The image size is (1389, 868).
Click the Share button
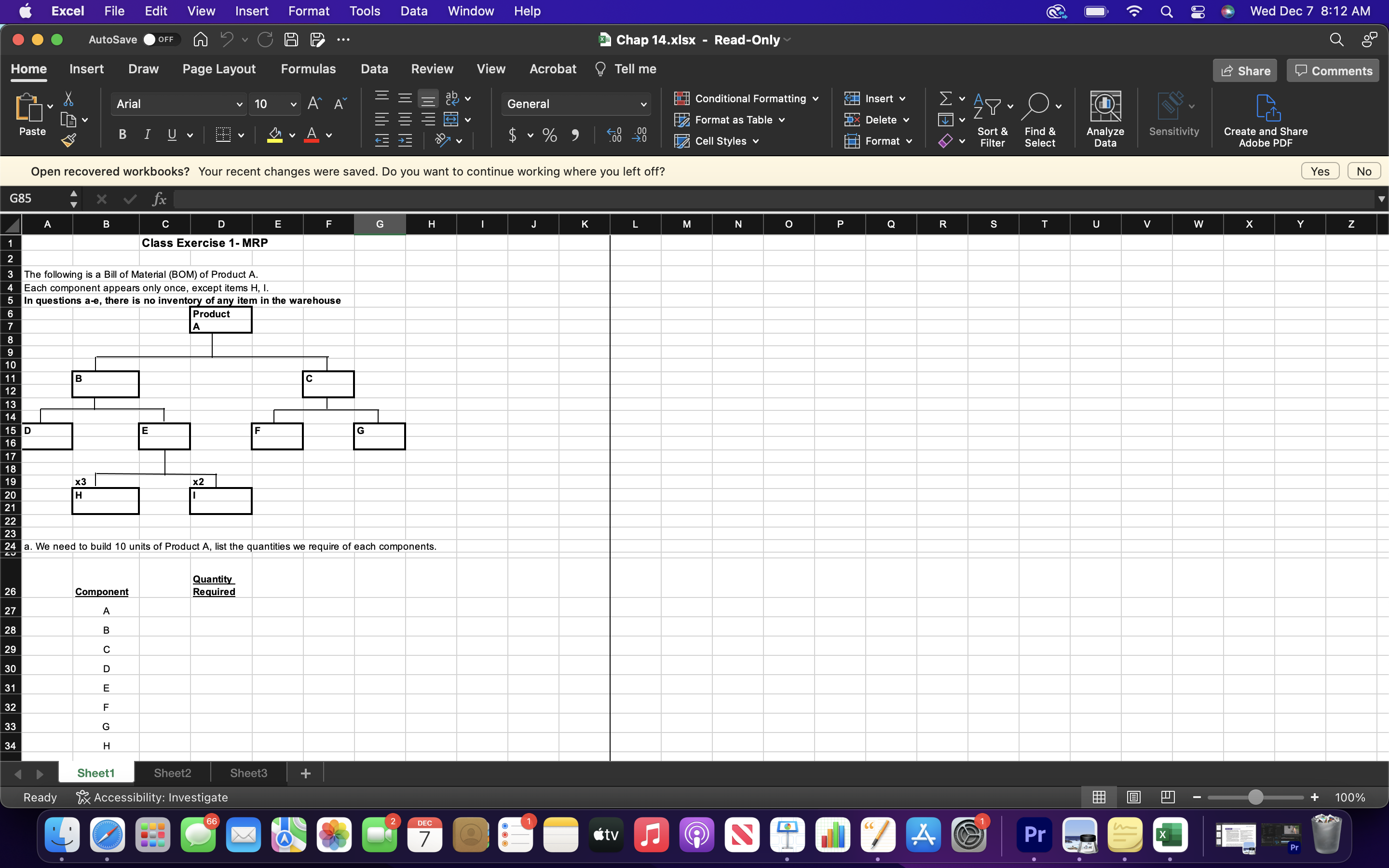(1245, 70)
